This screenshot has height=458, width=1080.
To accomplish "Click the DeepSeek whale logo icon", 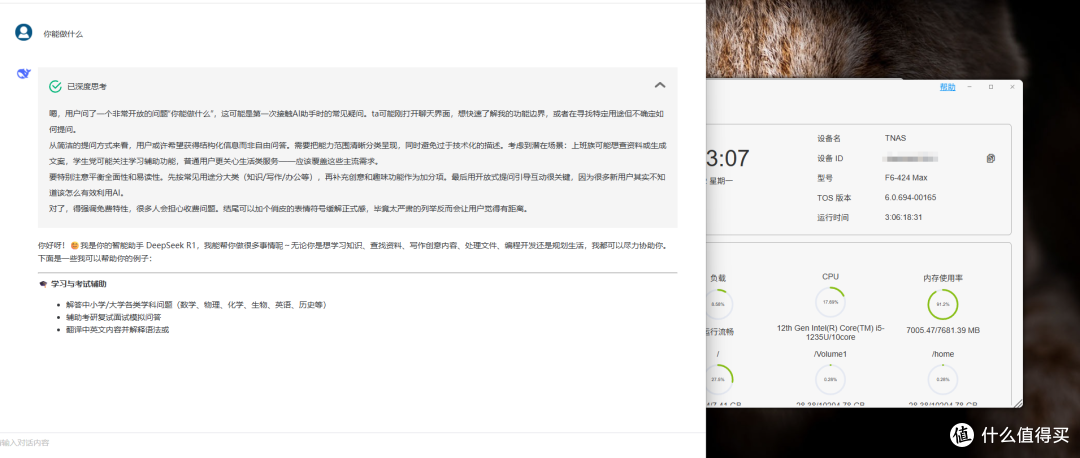I will [24, 74].
